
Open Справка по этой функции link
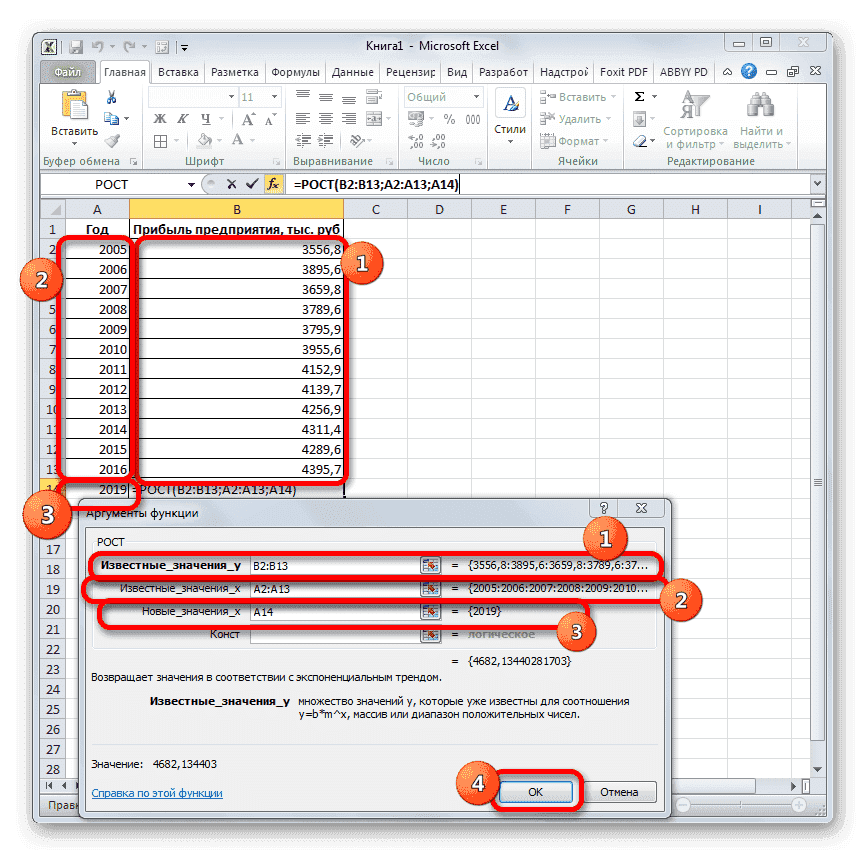click(155, 791)
